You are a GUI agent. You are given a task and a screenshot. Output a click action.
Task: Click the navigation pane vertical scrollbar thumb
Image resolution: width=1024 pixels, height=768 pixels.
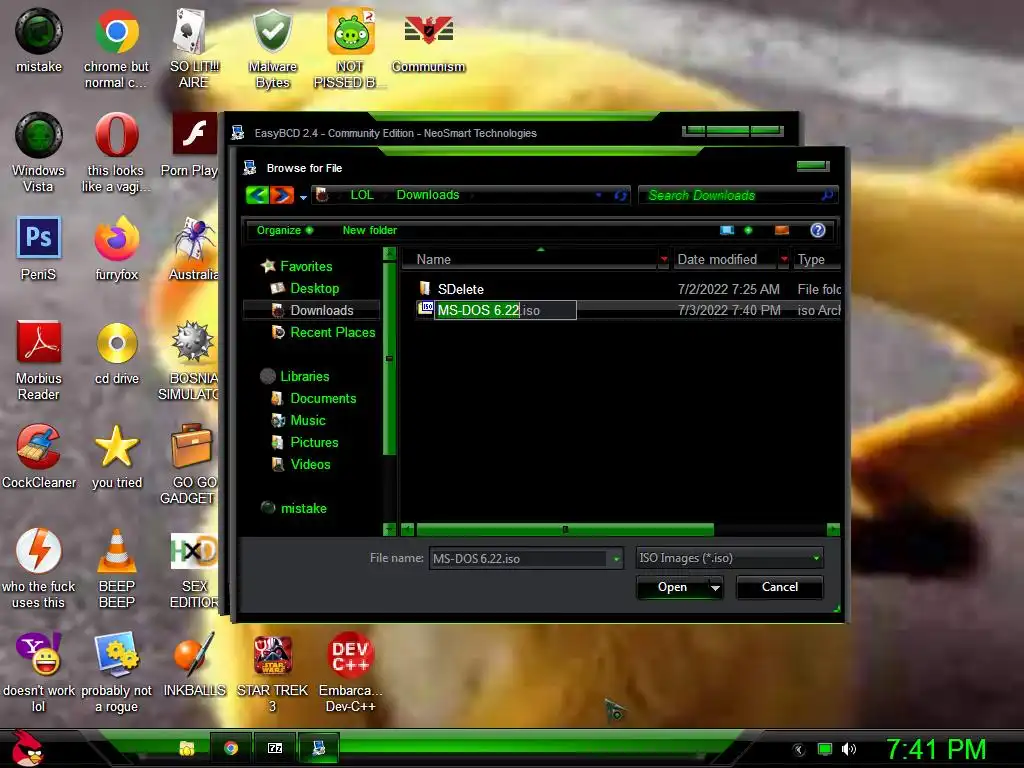point(389,358)
